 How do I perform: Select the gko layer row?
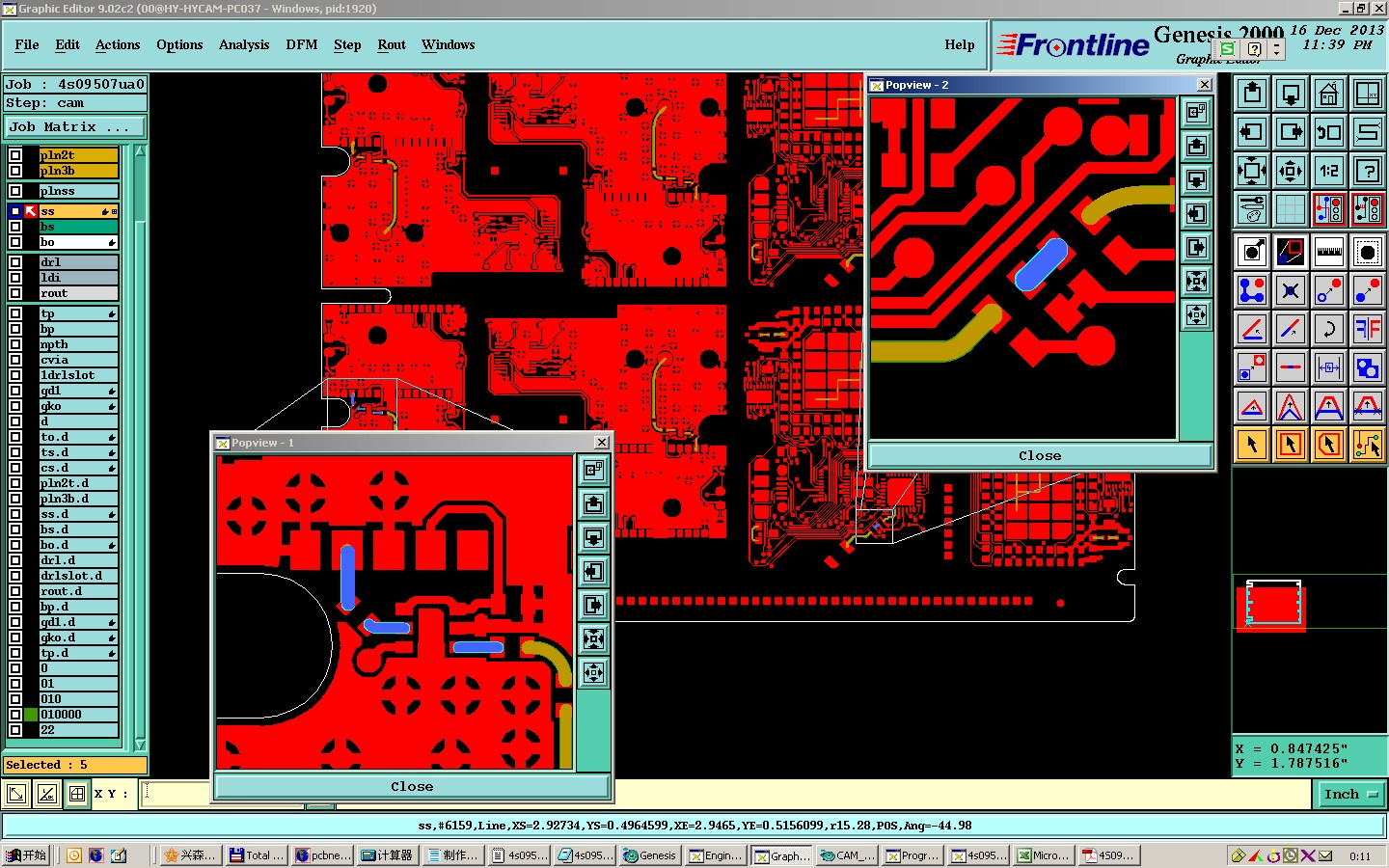(x=78, y=406)
